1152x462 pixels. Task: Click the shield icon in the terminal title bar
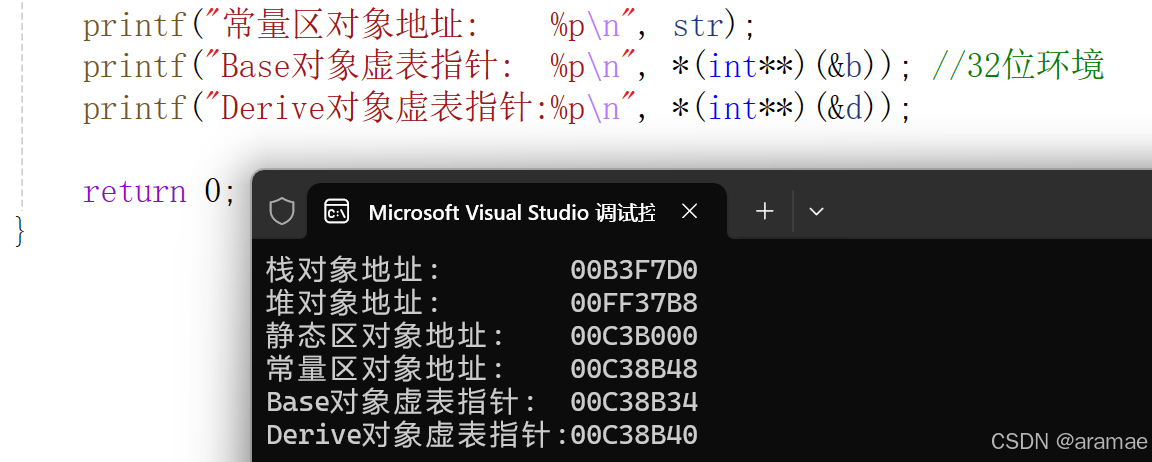(x=282, y=212)
